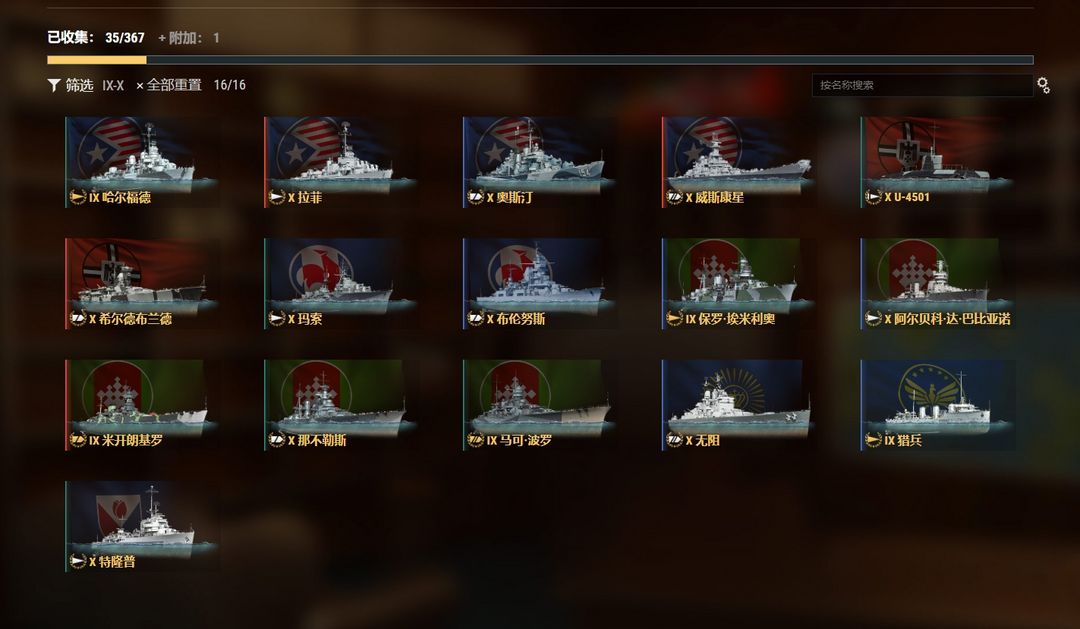Select the X 拉菲 ship card

coord(341,162)
